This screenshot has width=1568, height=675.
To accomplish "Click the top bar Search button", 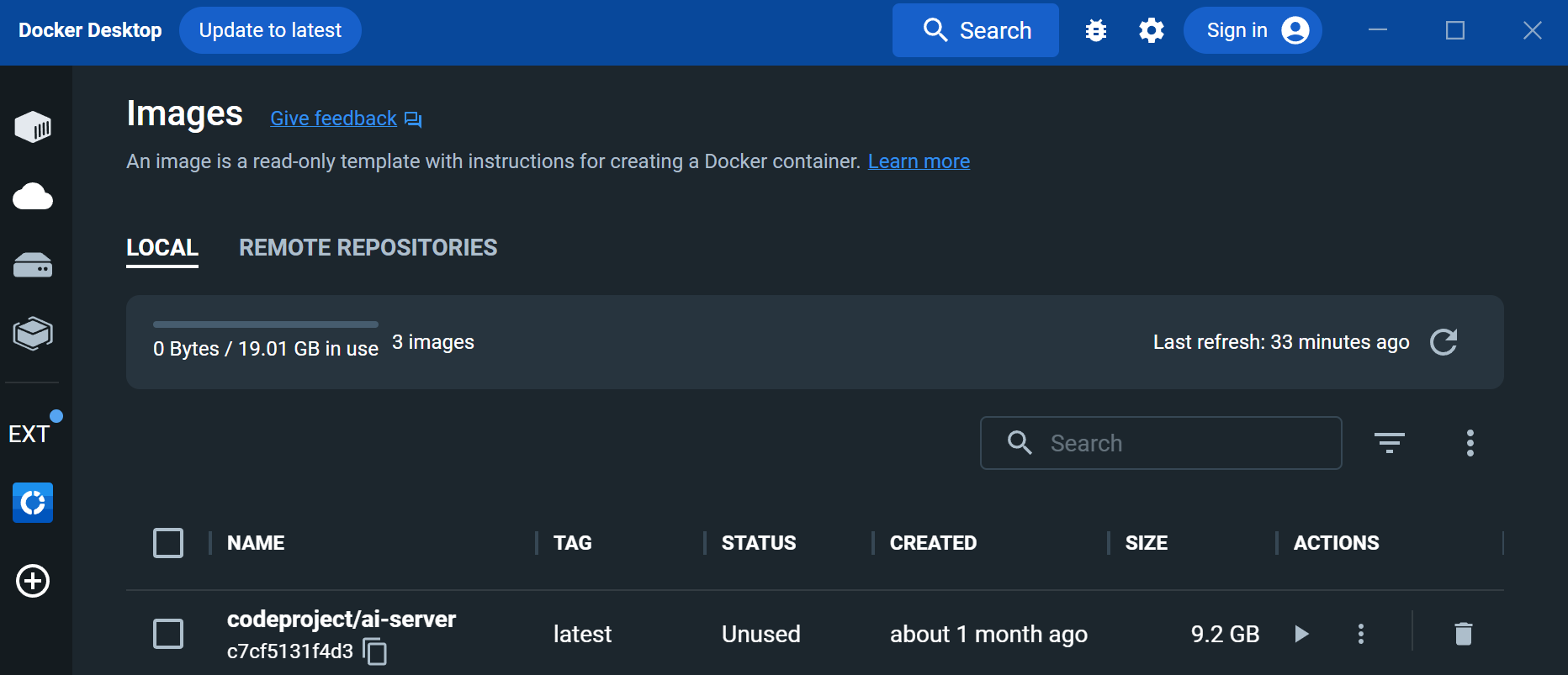I will (976, 30).
